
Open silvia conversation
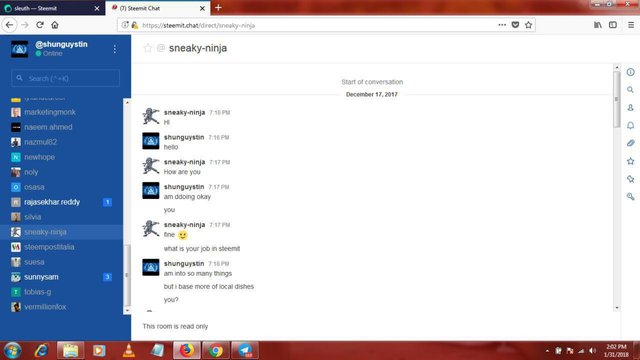pos(61,217)
